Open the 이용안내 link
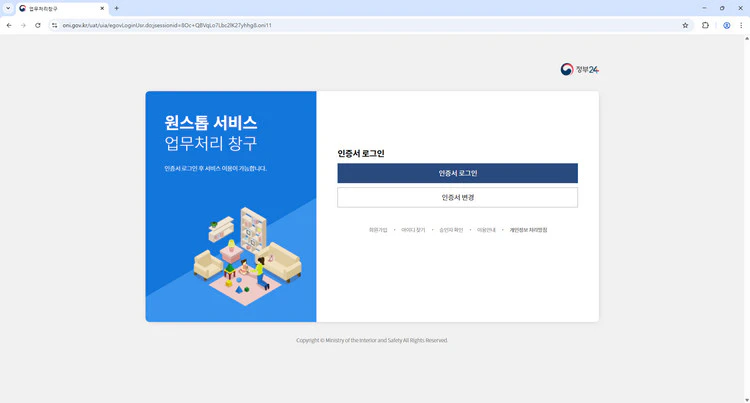The width and height of the screenshot is (750, 403). [x=486, y=230]
